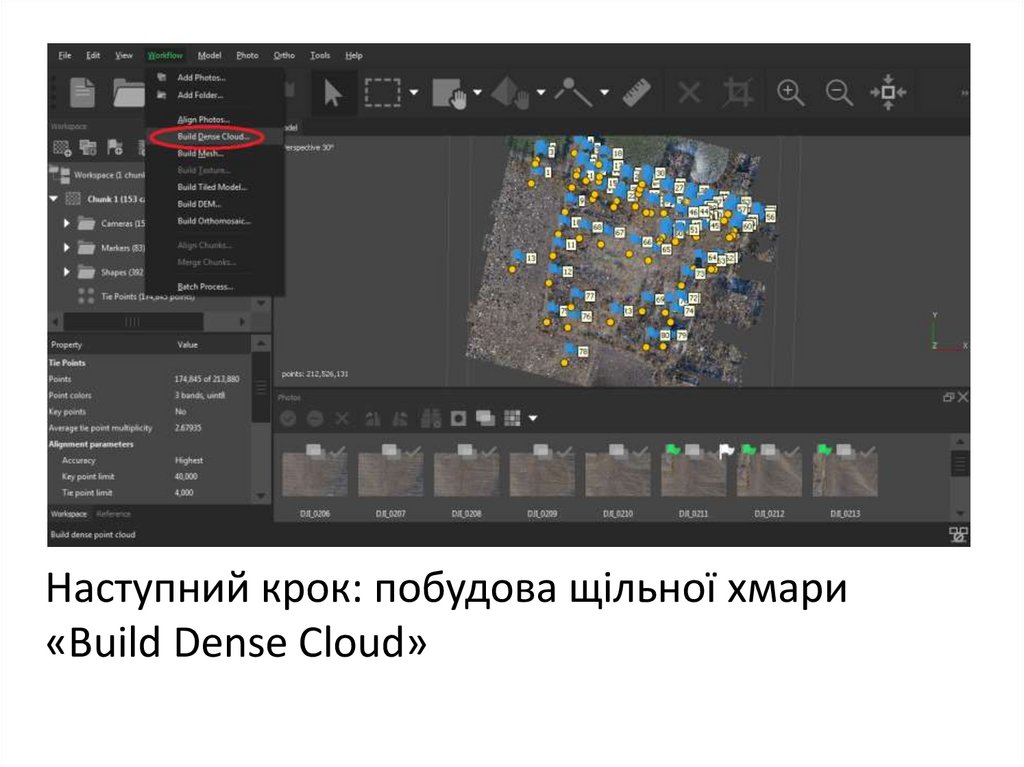Select photo thumbnail DJI_0206
Screen dimensions: 1024x767
(x=314, y=474)
